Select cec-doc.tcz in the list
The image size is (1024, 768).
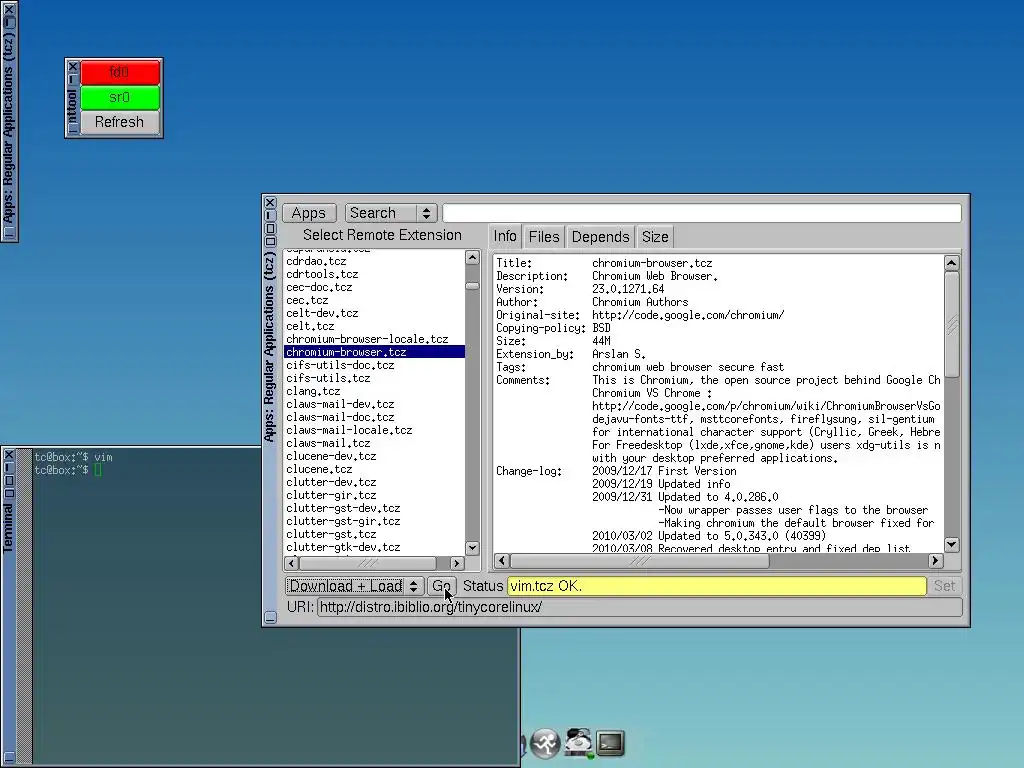(374, 287)
